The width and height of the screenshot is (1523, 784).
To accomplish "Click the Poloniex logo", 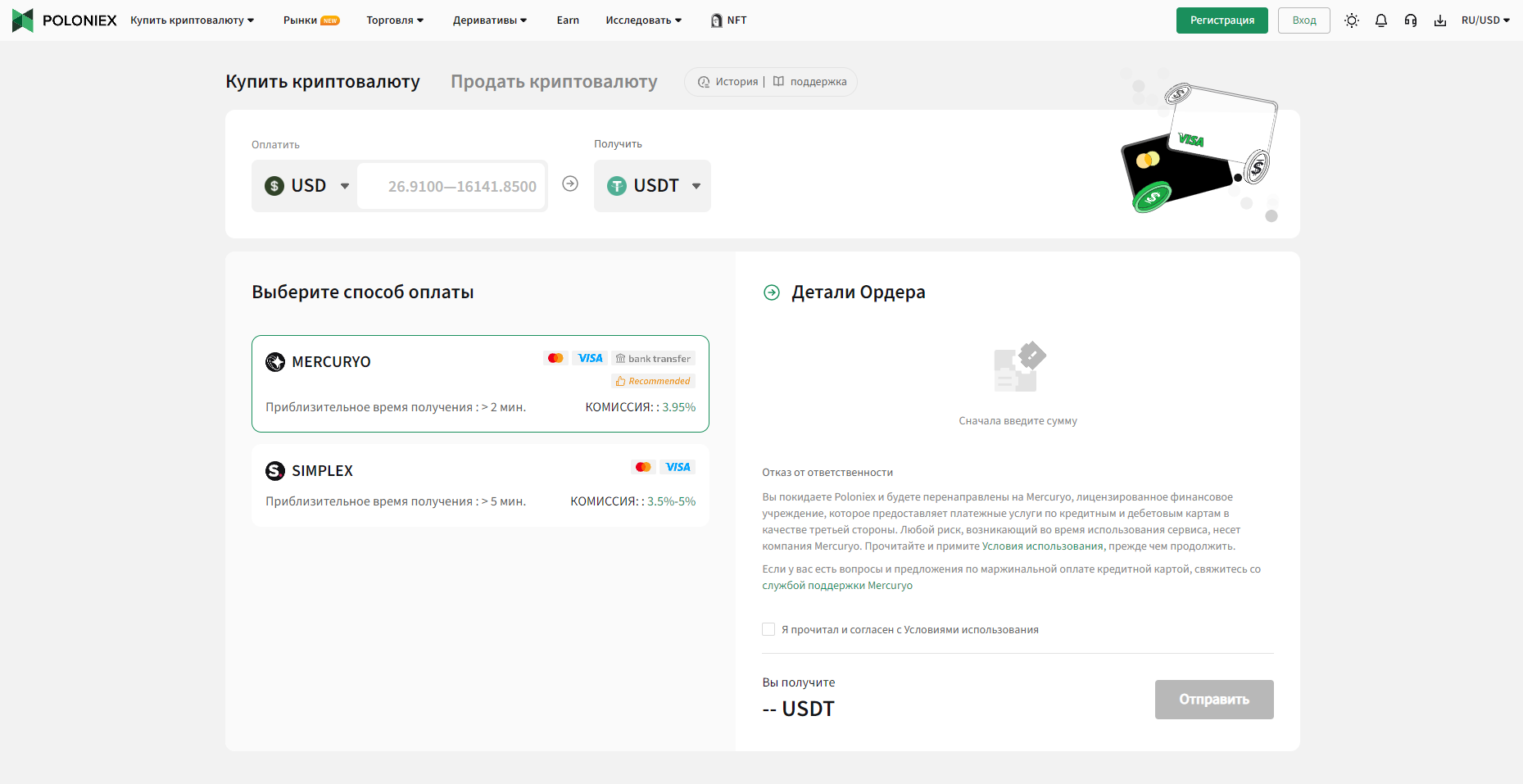I will pos(65,20).
